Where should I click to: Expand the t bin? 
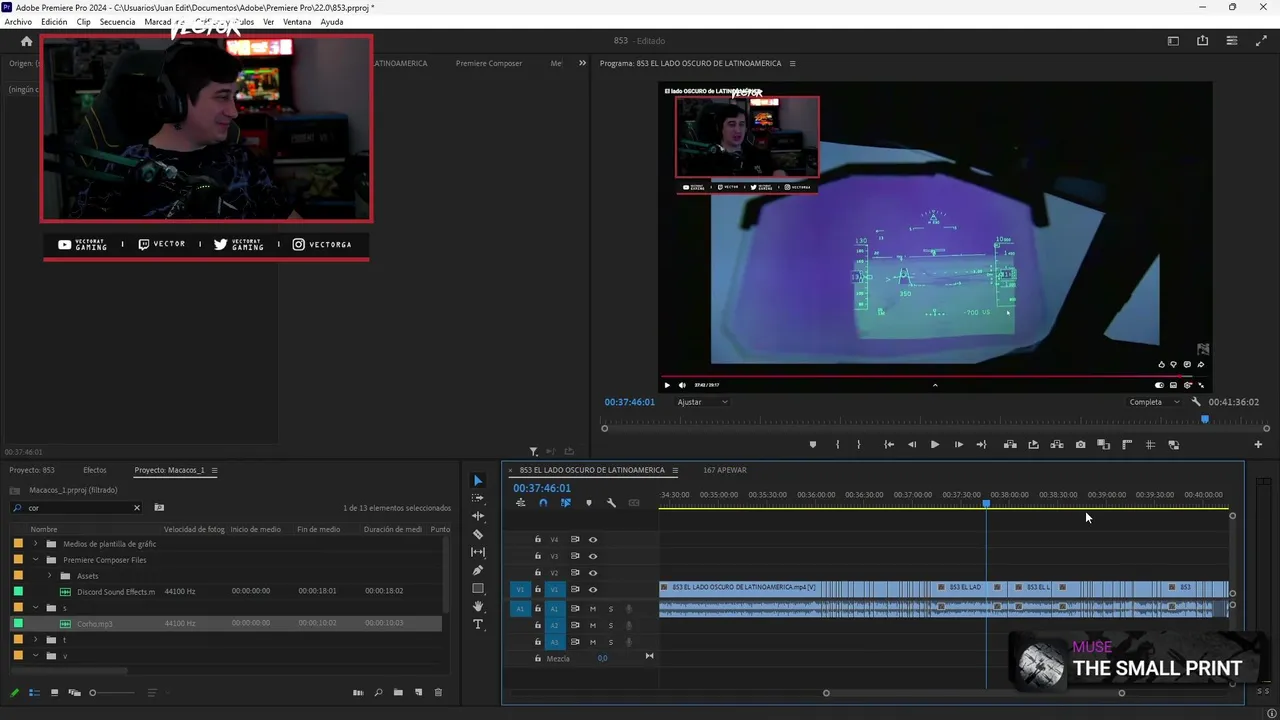pyautogui.click(x=36, y=640)
